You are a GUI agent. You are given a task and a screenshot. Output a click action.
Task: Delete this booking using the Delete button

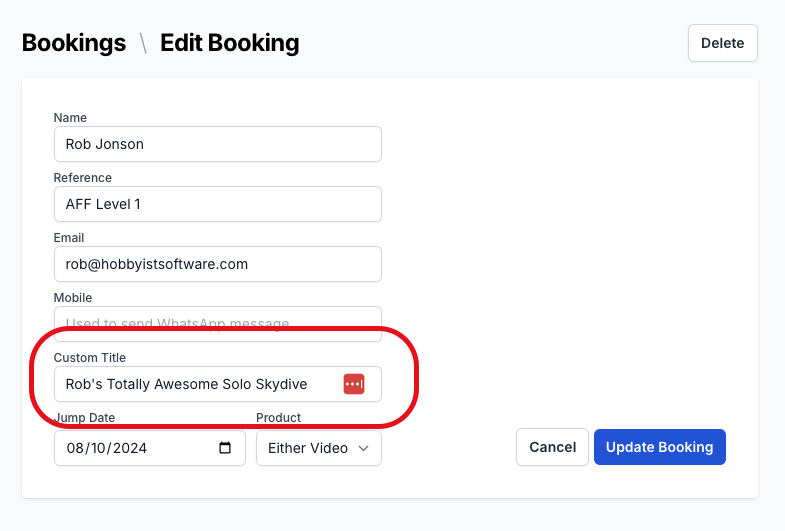coord(722,43)
